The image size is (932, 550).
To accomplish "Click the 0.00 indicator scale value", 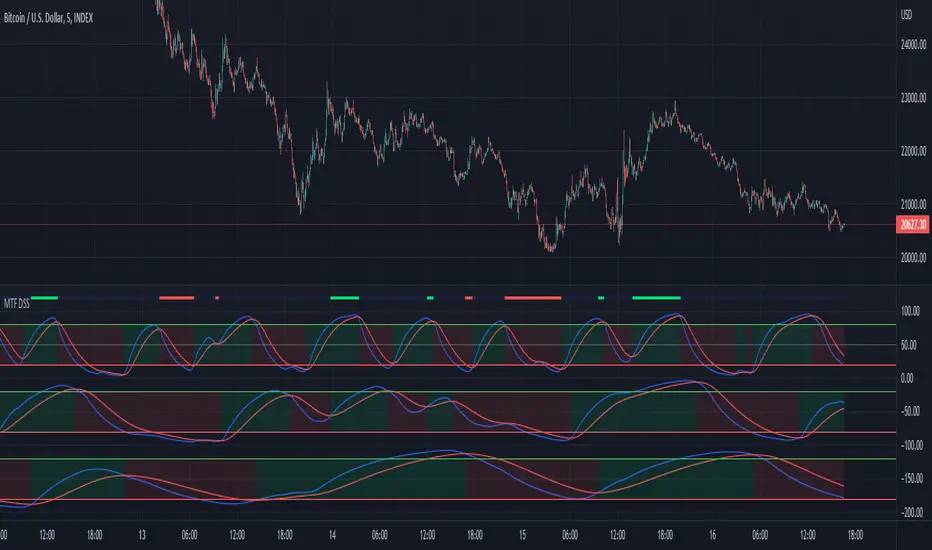I will [908, 378].
